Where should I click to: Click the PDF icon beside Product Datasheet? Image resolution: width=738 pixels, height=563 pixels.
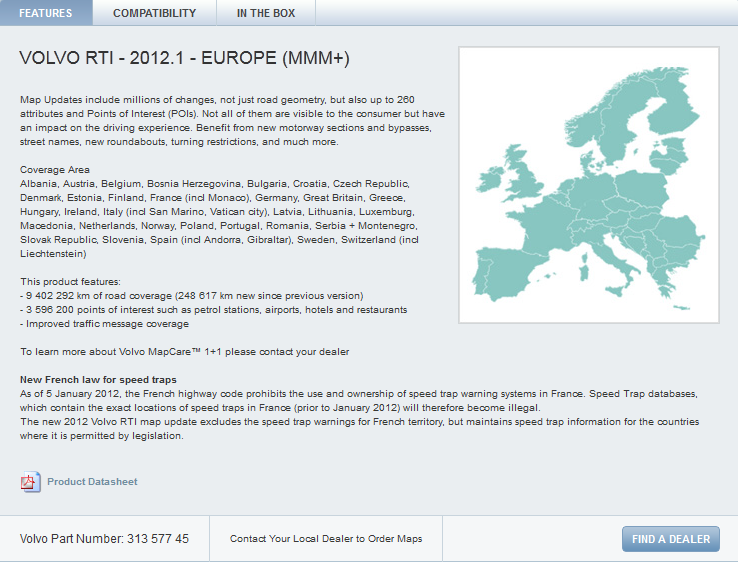tap(31, 482)
